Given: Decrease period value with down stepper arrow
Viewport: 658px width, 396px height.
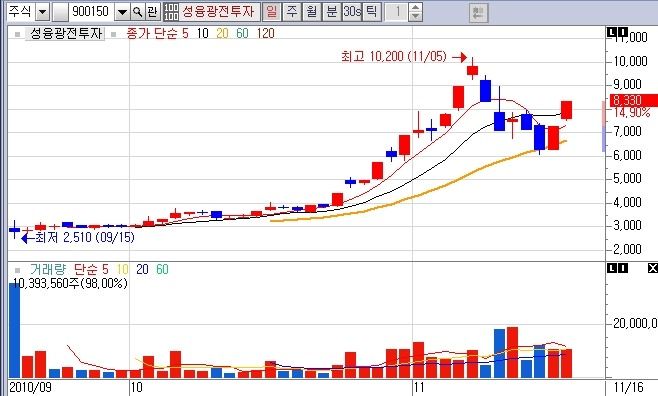Looking at the screenshot, I should coord(415,16).
